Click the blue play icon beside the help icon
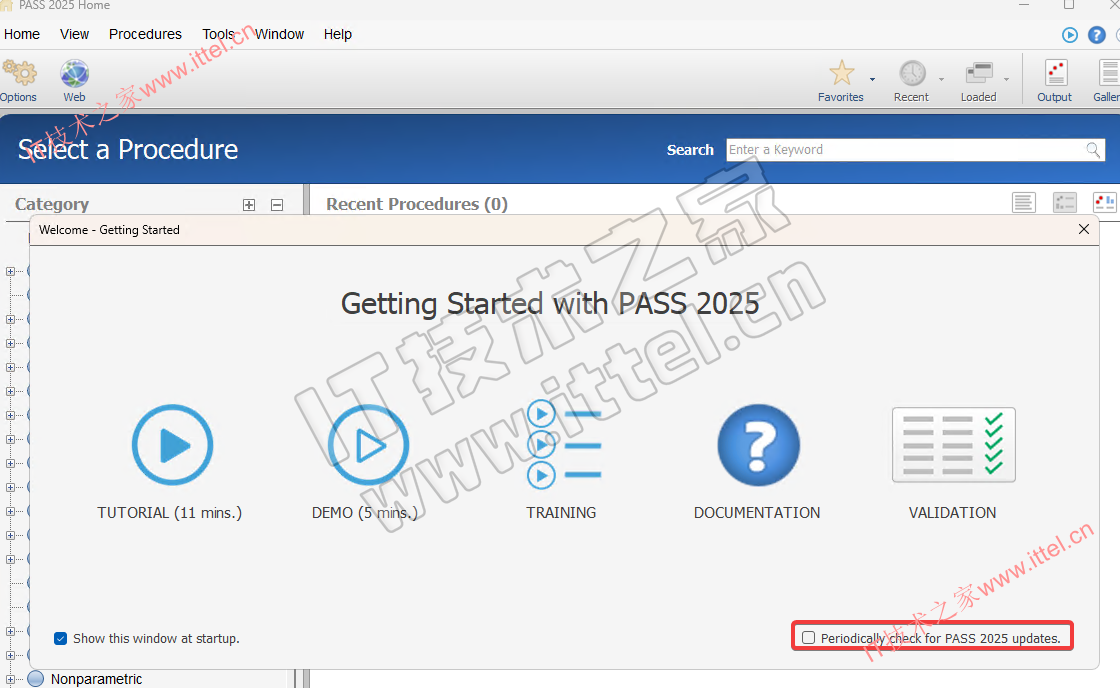Viewport: 1120px width, 688px height. point(1069,34)
